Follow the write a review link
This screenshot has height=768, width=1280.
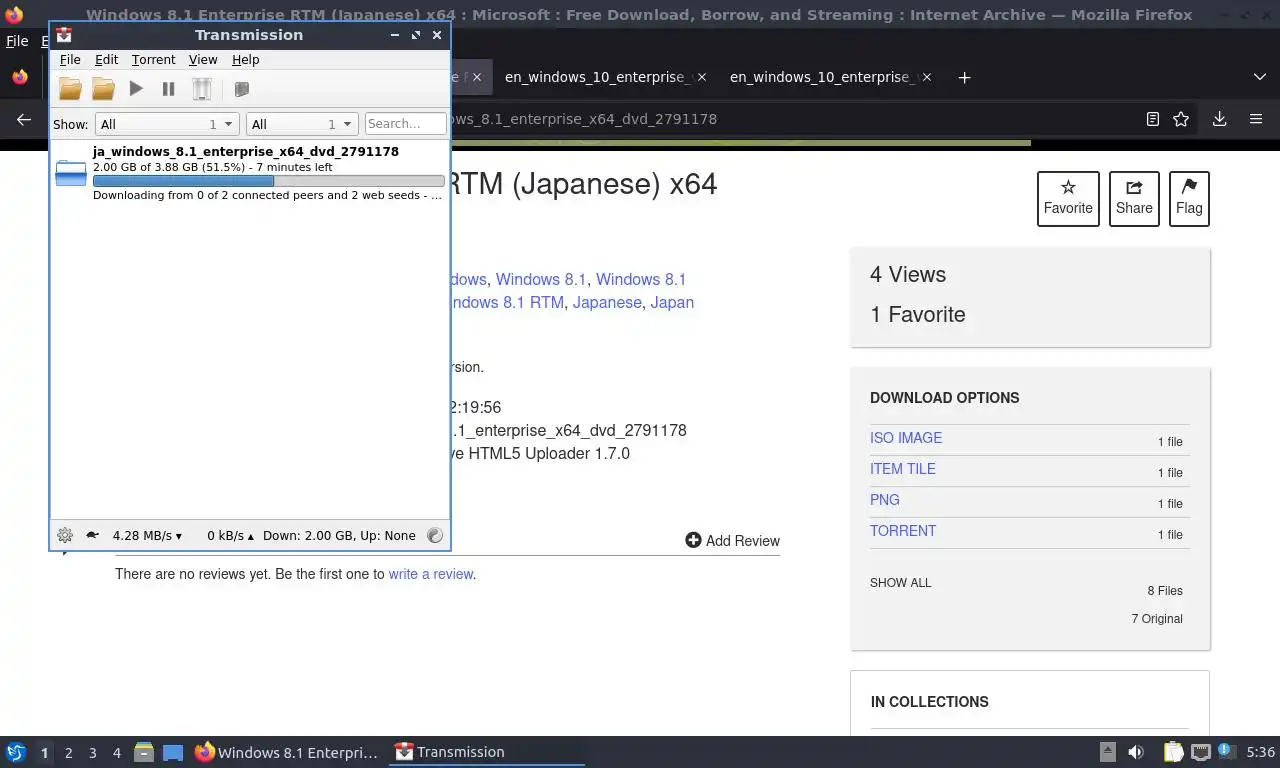tap(431, 574)
